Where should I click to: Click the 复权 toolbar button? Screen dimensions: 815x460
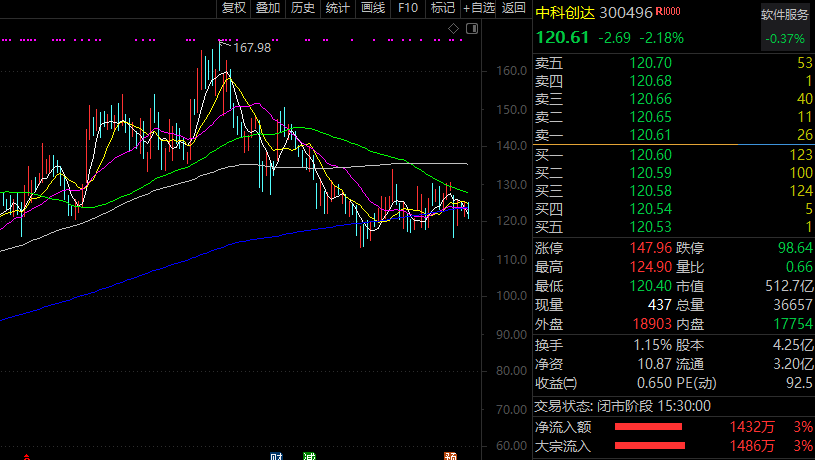coord(233,8)
